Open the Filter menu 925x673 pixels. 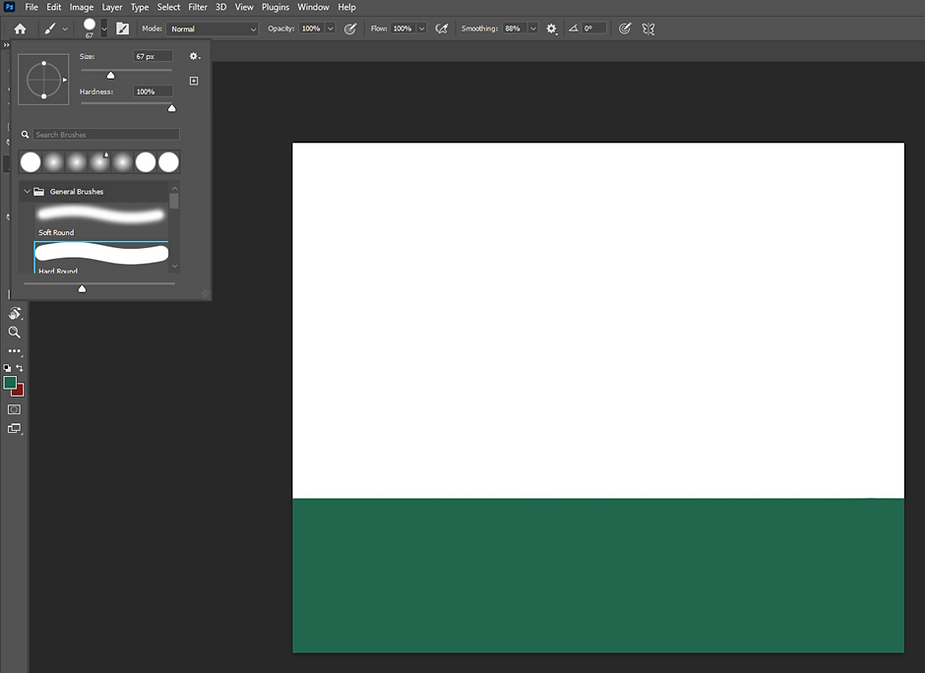click(x=198, y=7)
